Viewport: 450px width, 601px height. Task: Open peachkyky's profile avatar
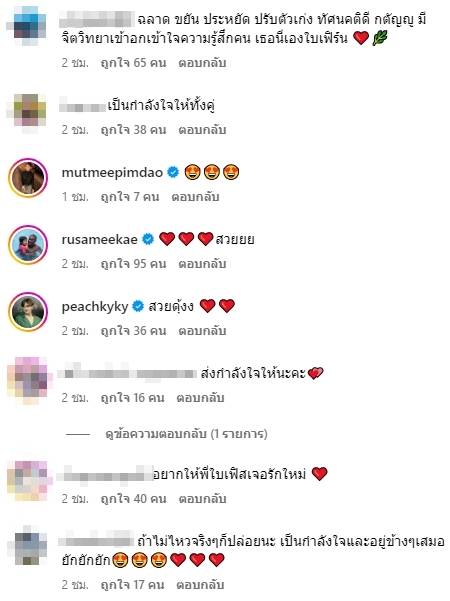tap(28, 312)
